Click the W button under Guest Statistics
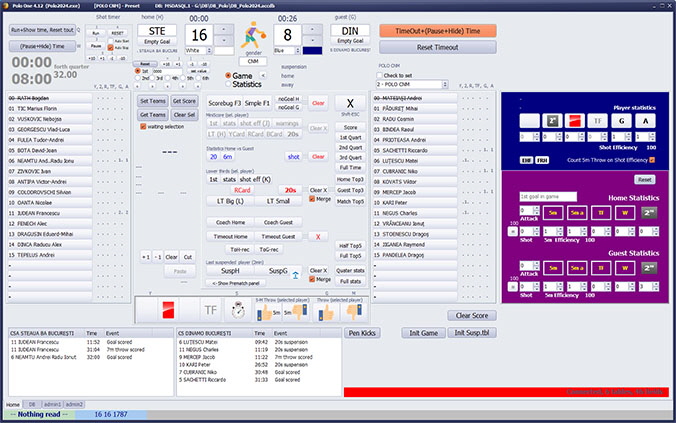Image resolution: width=676 pixels, height=423 pixels. (625, 268)
